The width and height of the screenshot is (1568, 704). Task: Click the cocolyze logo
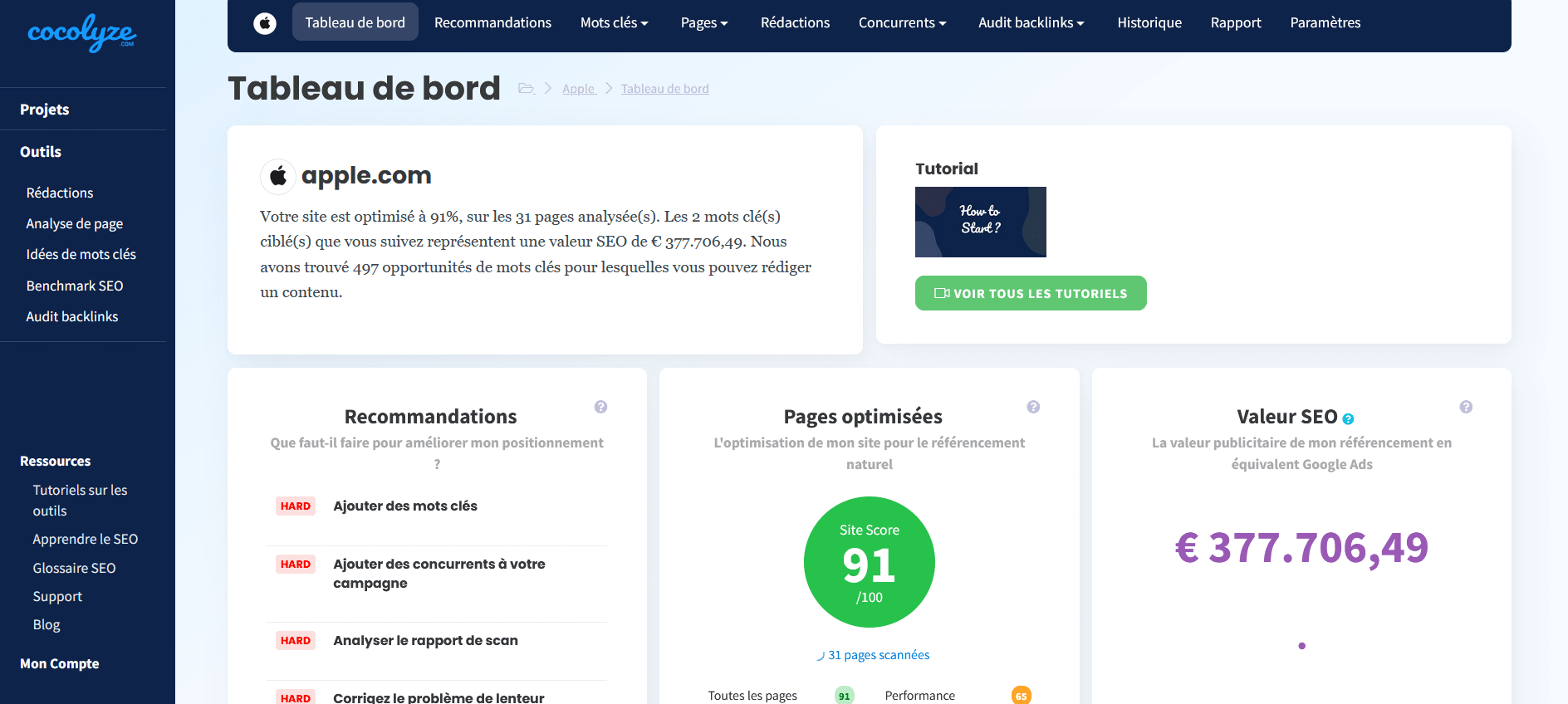click(82, 33)
